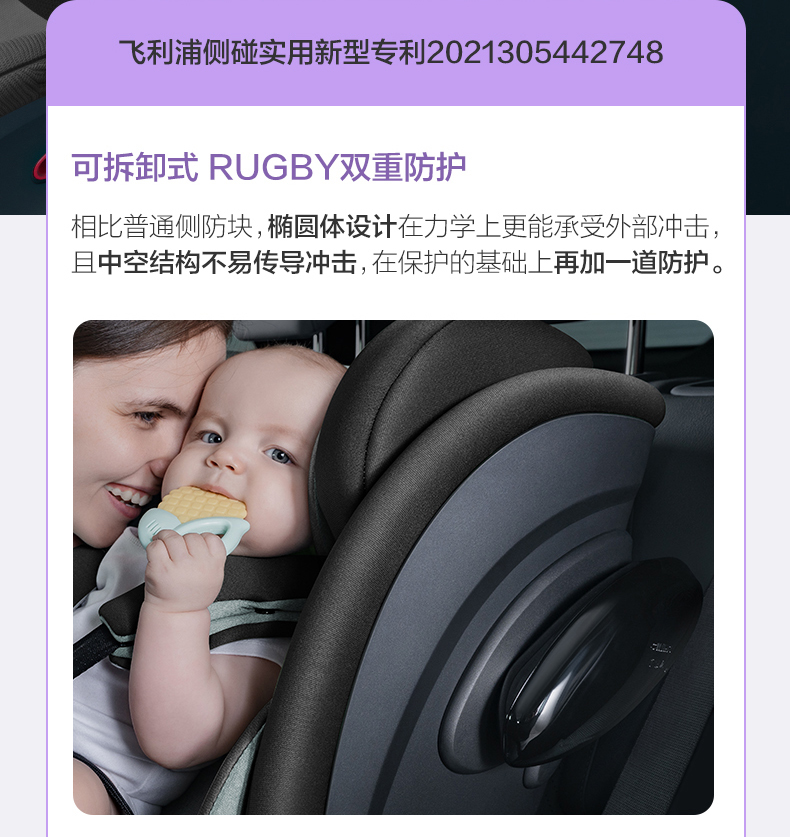Click the red accent at the left edge

point(40,167)
